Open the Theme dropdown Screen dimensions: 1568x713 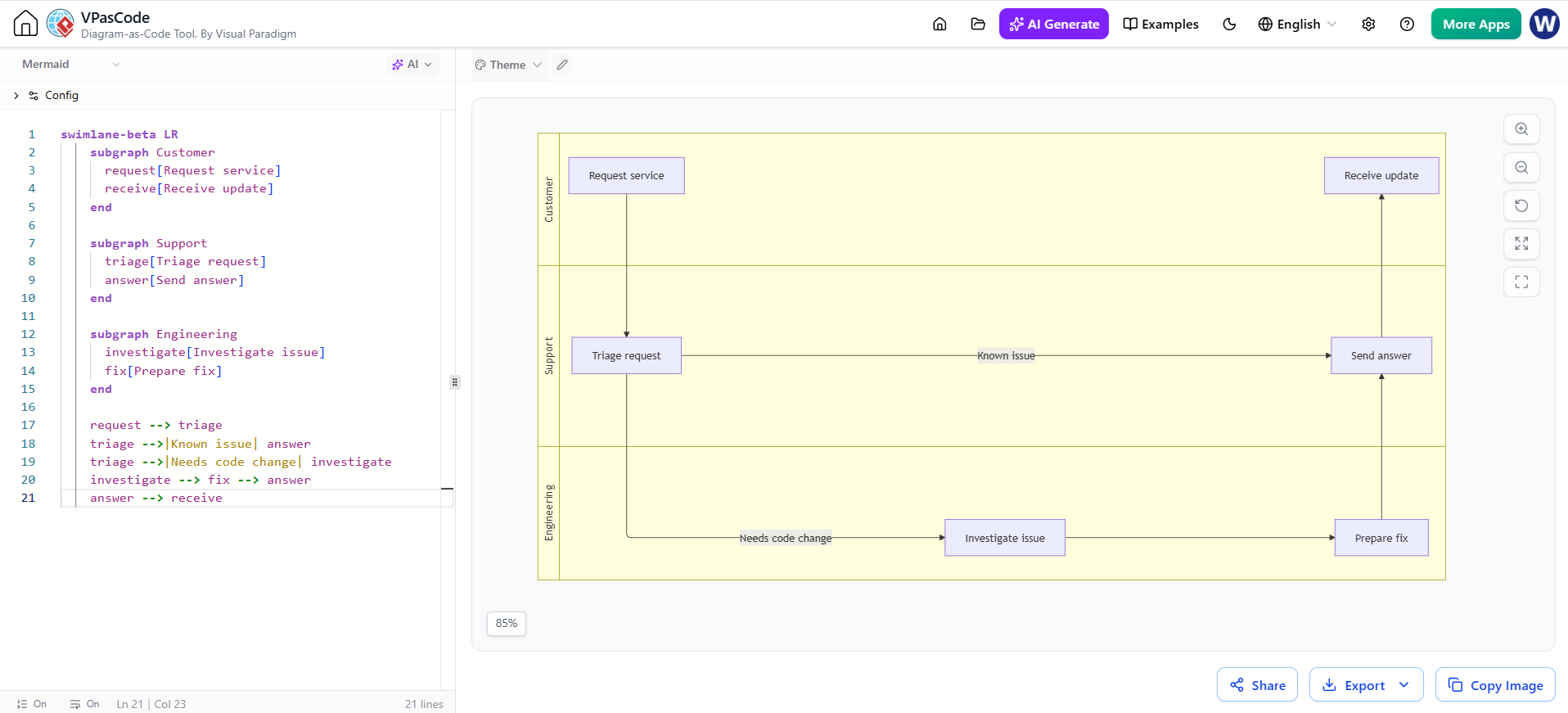508,65
